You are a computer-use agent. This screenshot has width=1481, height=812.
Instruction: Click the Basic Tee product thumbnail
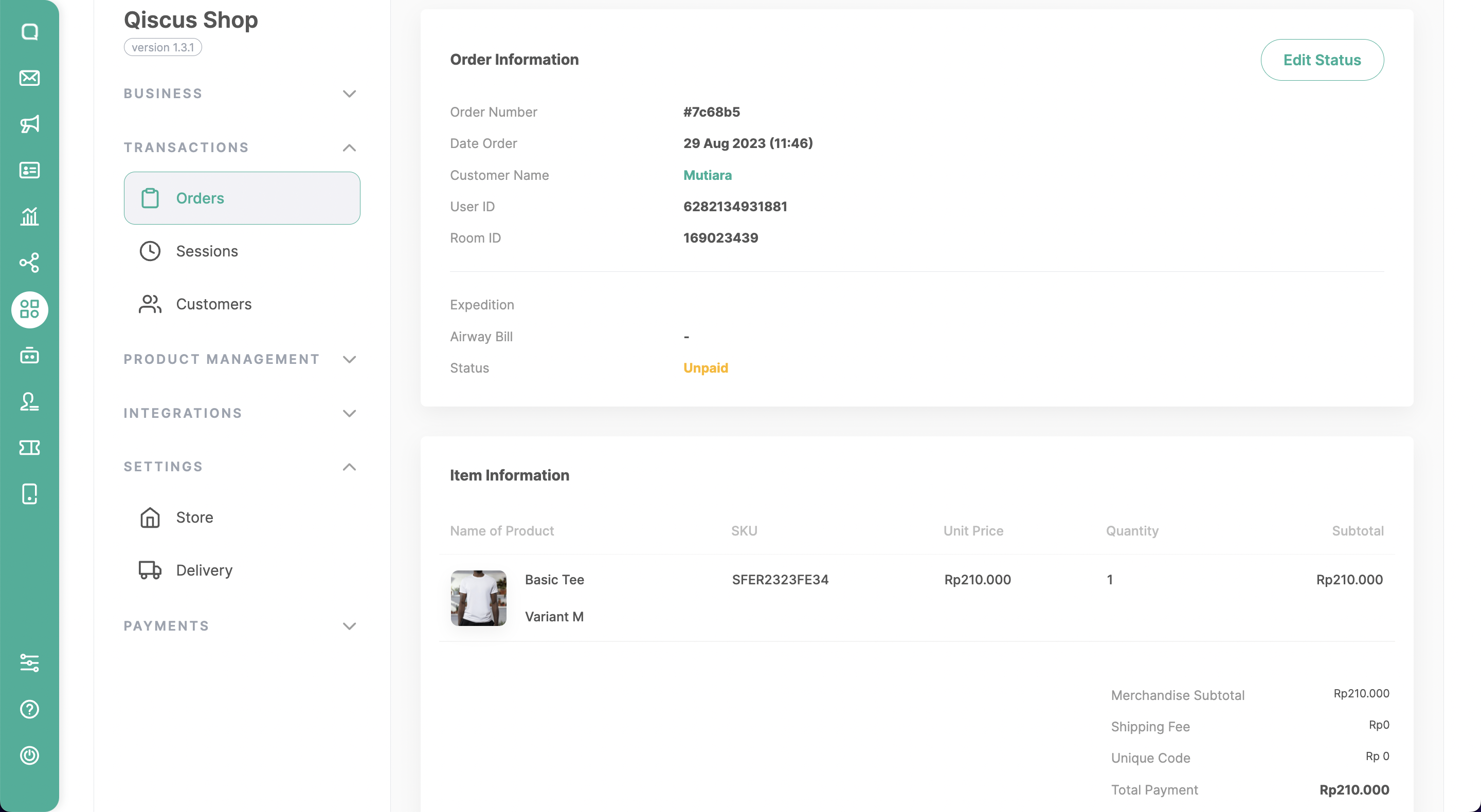point(478,598)
